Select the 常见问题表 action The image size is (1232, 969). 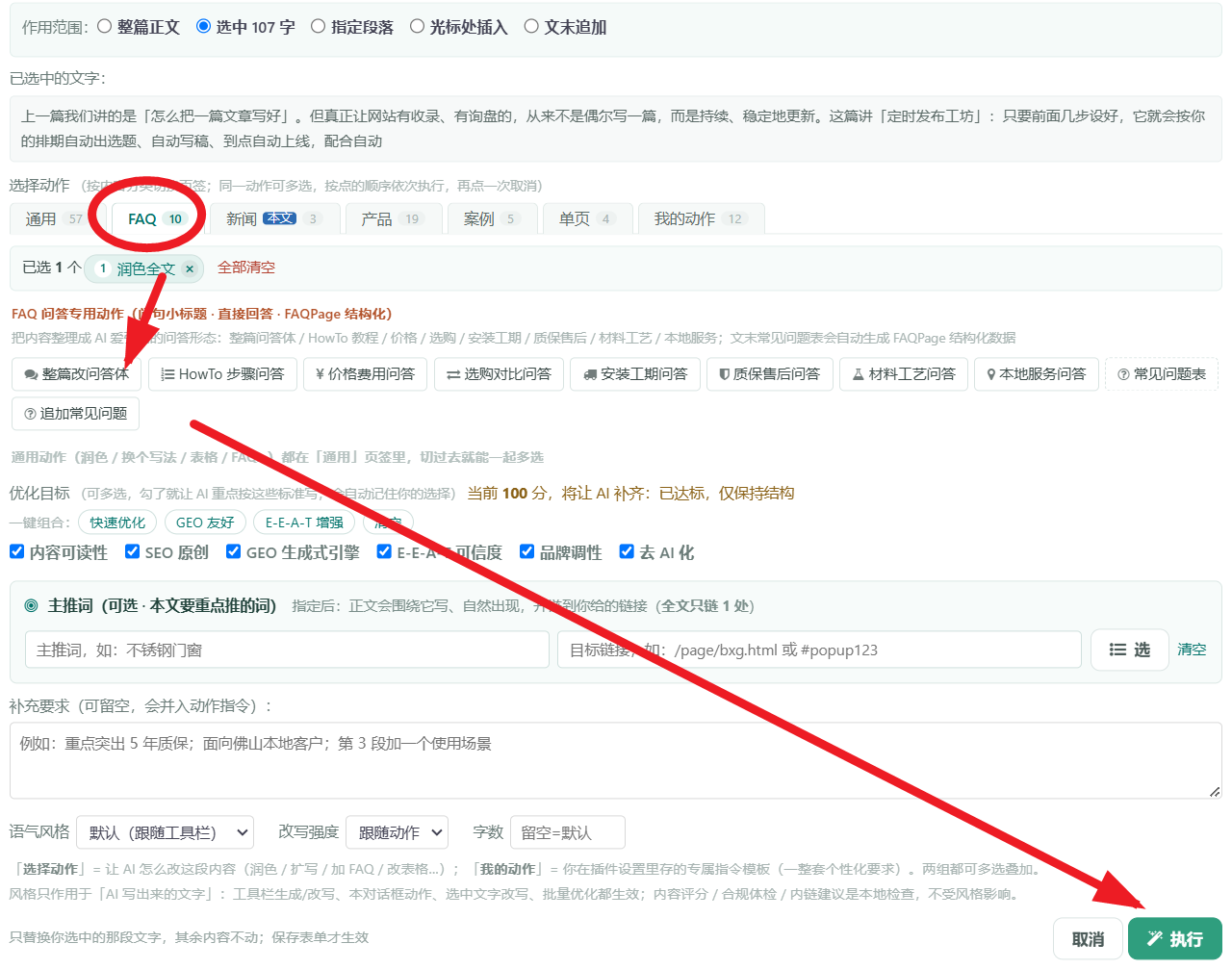click(x=1162, y=374)
